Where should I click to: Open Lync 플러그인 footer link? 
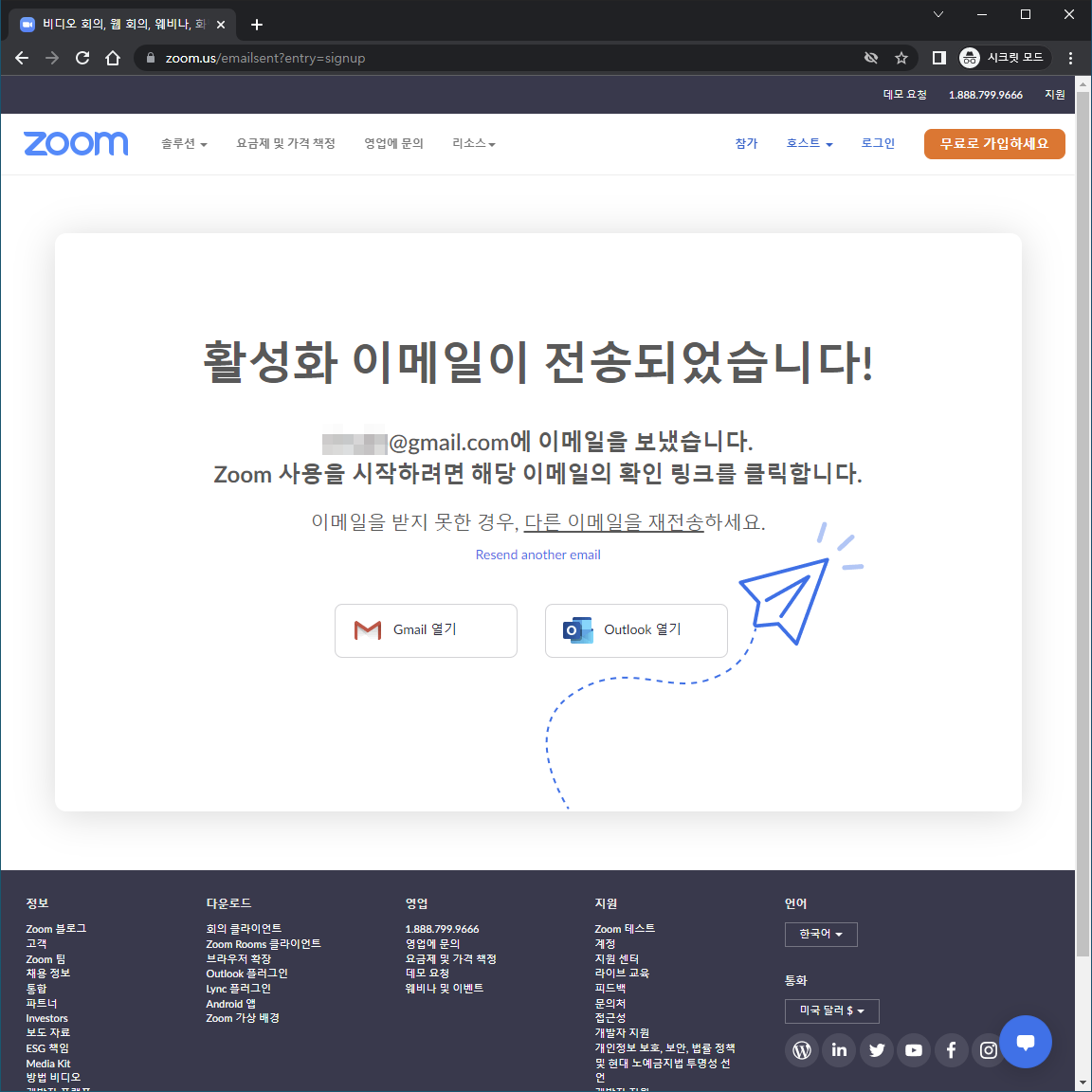[x=238, y=989]
